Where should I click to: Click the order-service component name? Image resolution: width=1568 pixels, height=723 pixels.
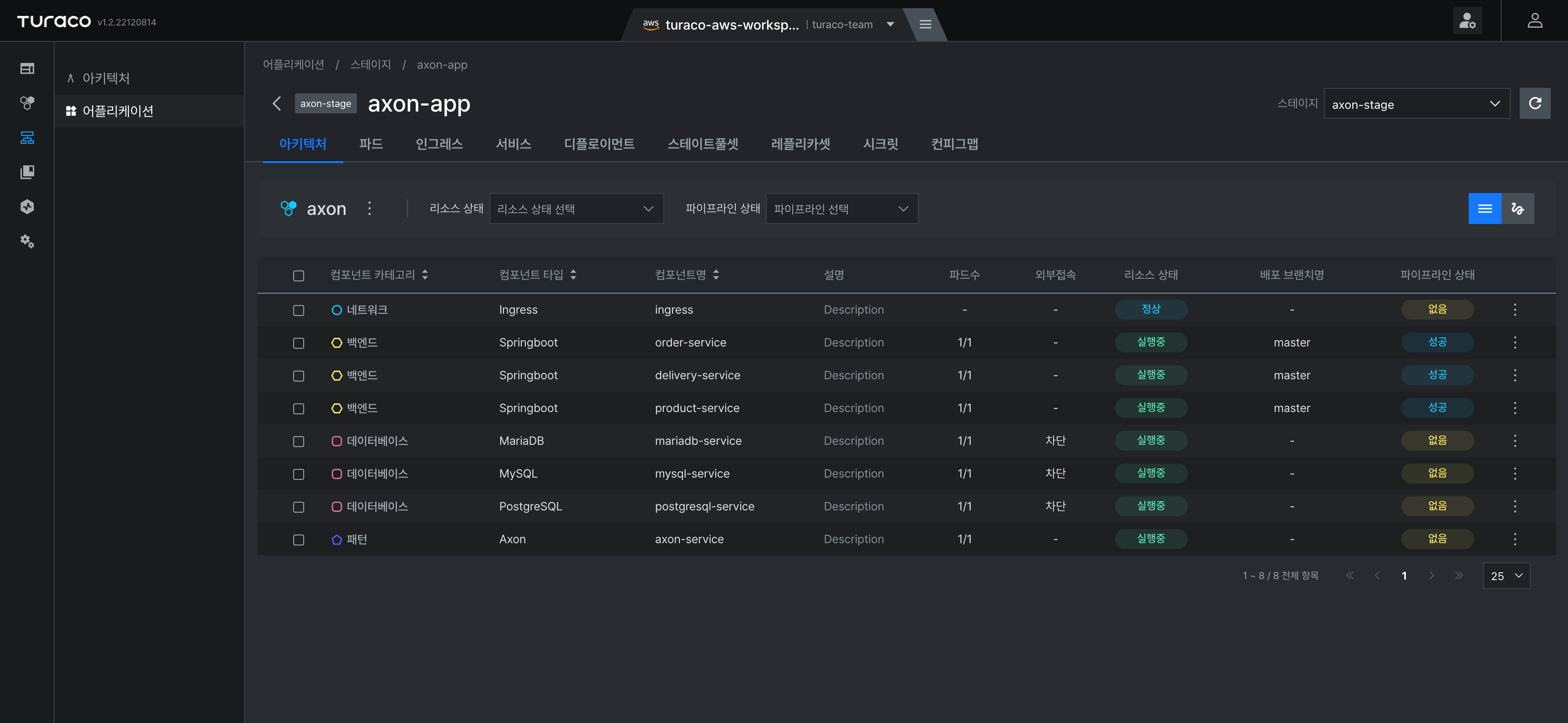click(690, 343)
